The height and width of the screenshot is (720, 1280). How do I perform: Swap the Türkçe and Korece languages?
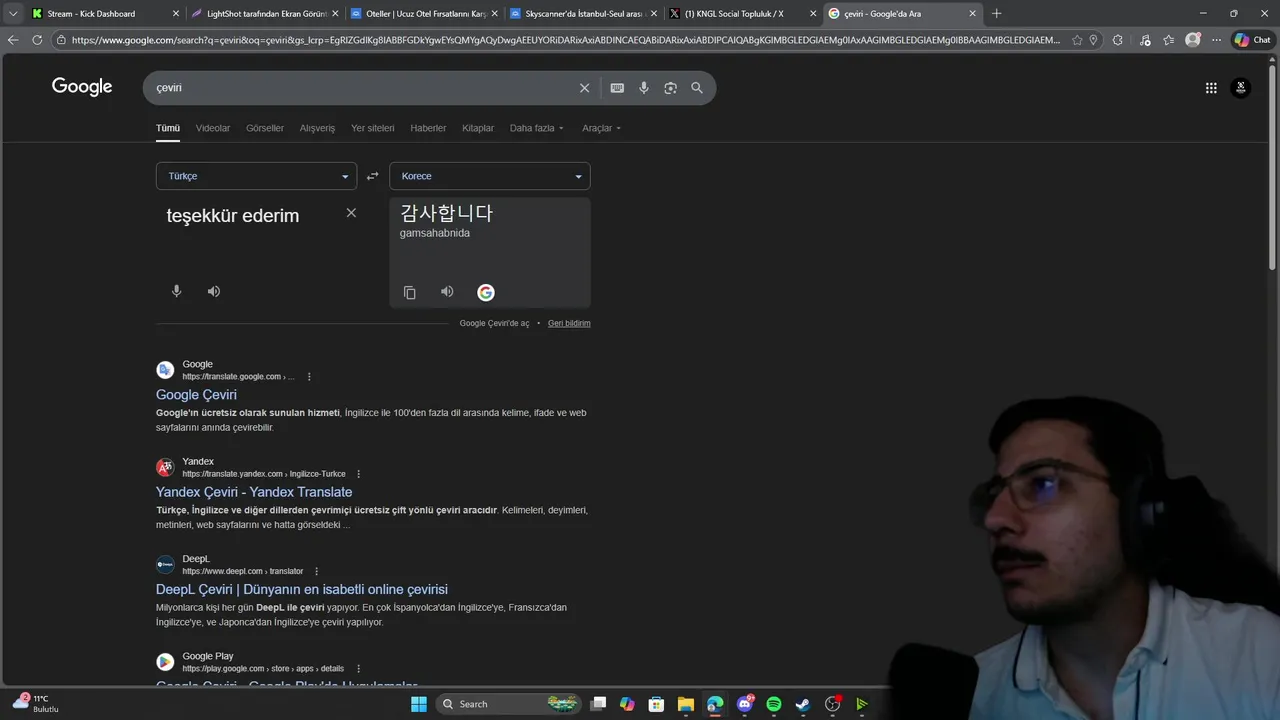[373, 176]
